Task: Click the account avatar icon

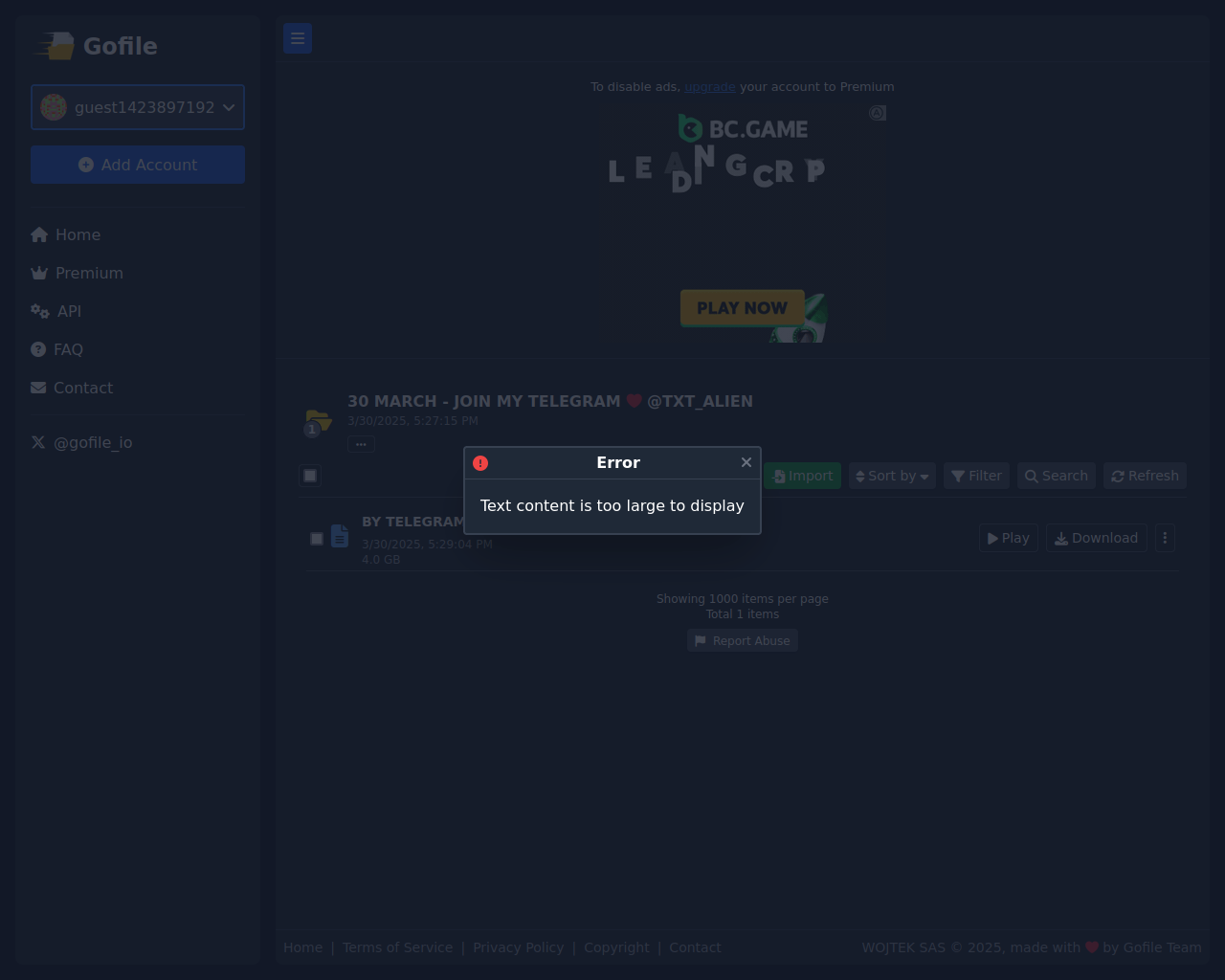Action: pos(54,107)
